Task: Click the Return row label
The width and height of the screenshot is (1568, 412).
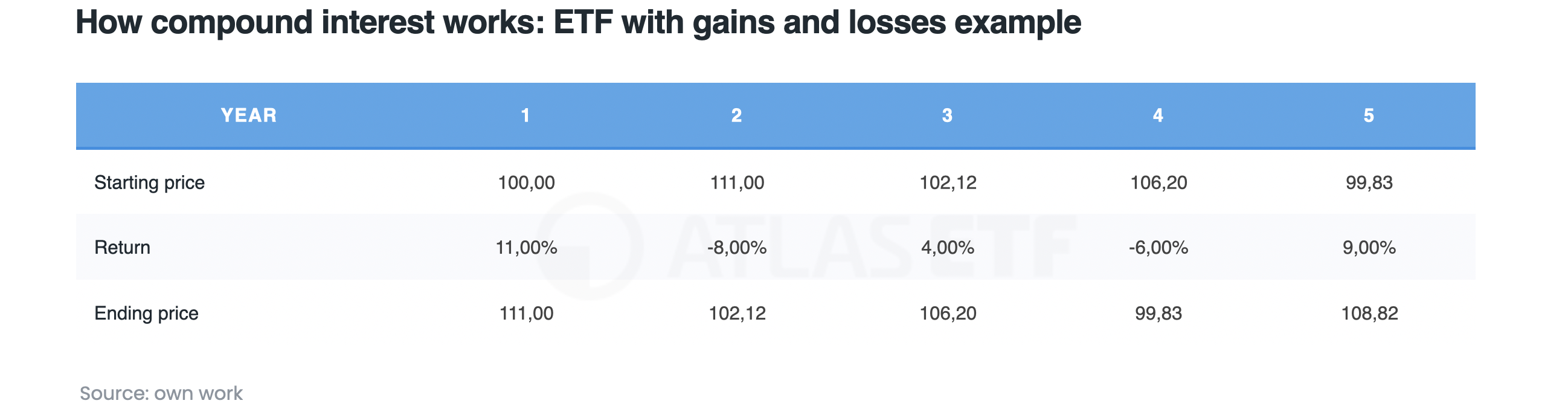Action: tap(123, 247)
